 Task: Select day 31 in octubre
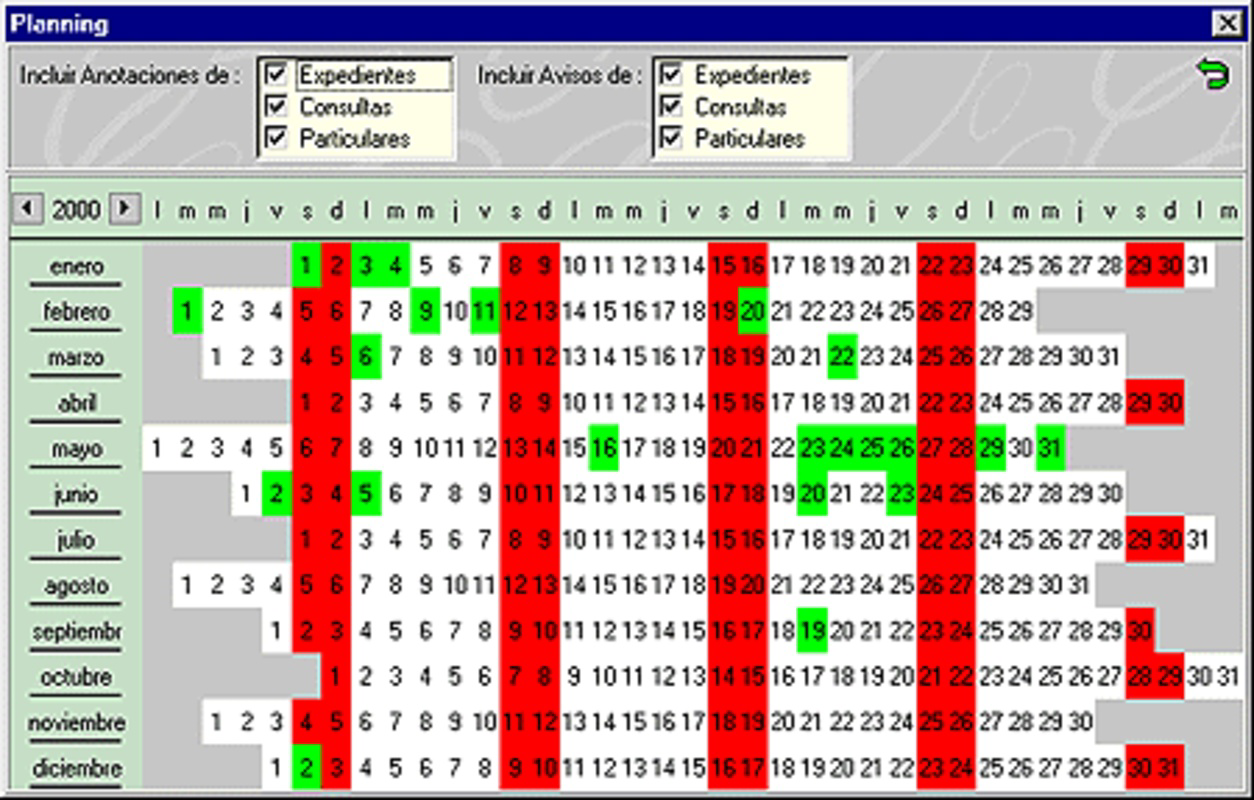point(1230,677)
